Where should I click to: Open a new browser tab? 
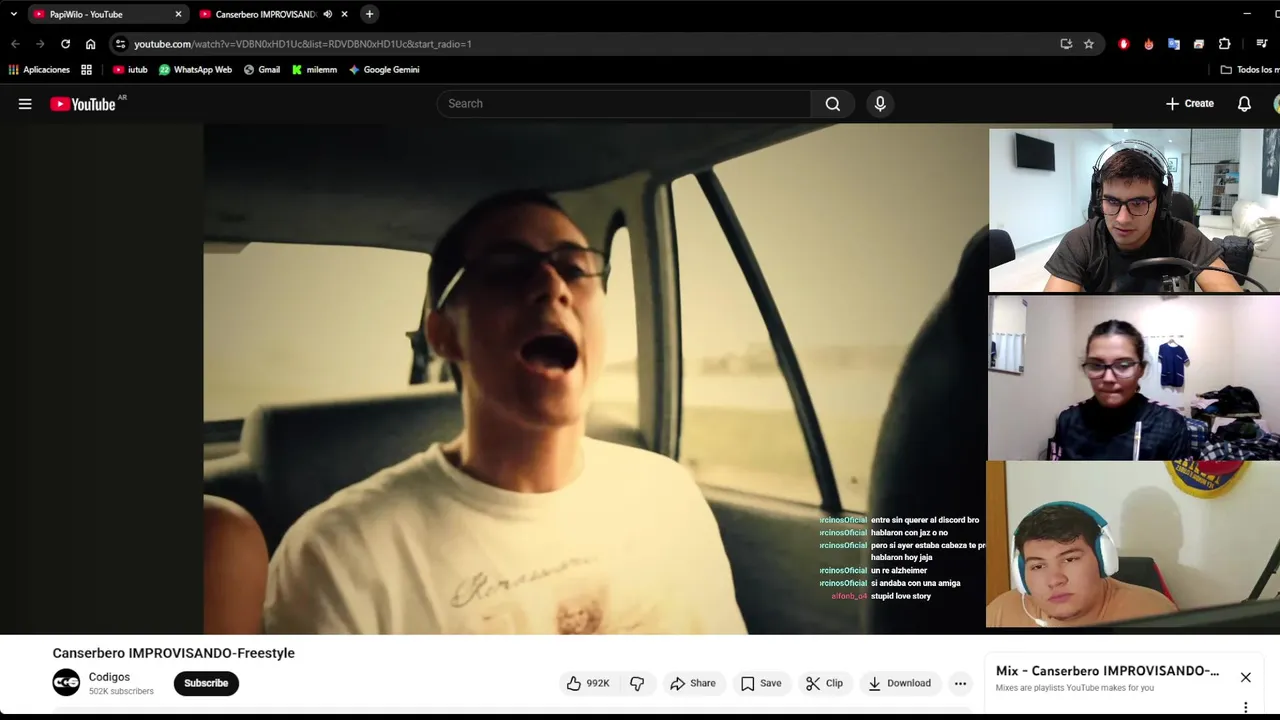[x=369, y=14]
